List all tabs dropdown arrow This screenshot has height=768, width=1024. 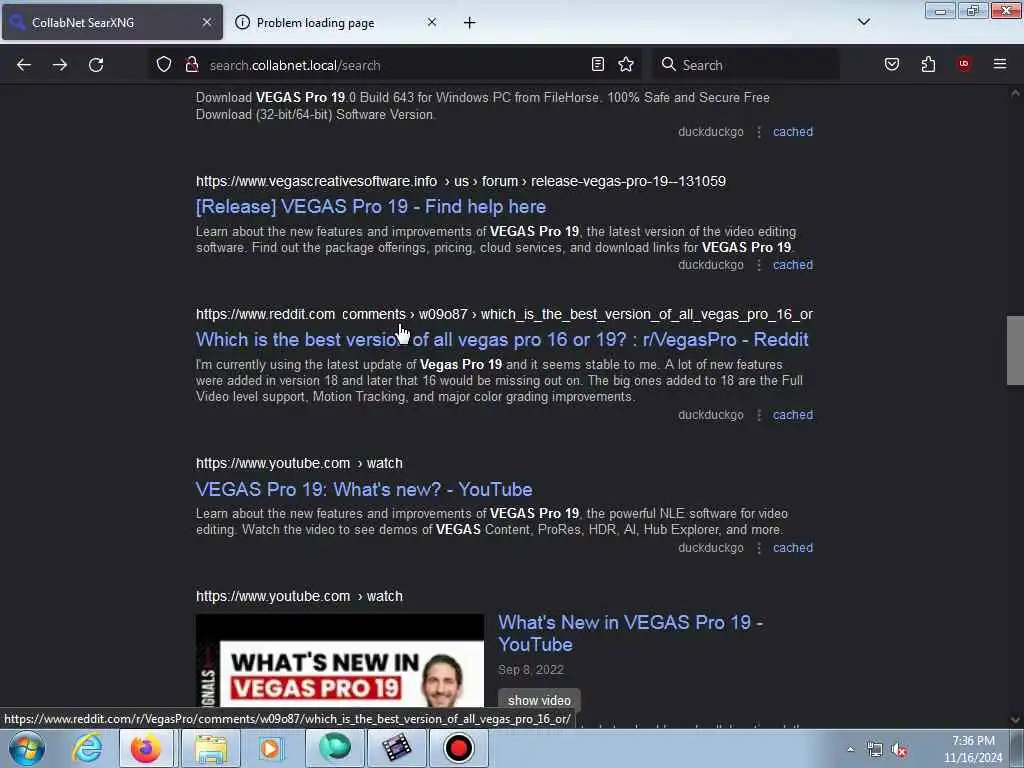pyautogui.click(x=864, y=22)
